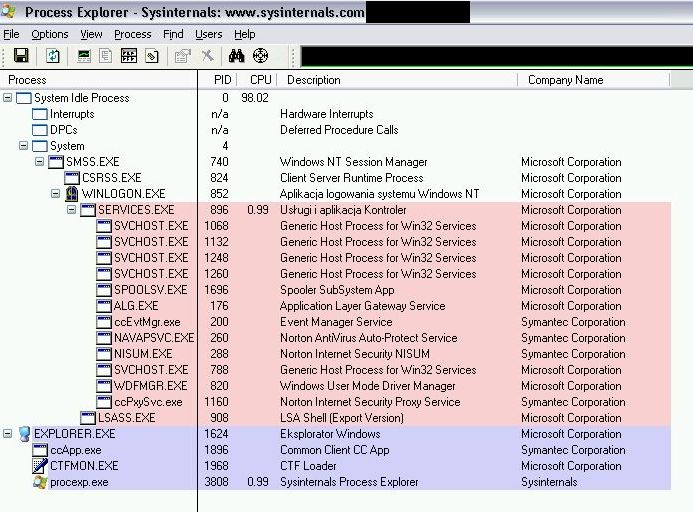Click the 'Spooler SubSystem App' description
The height and width of the screenshot is (512, 693).
[337, 290]
